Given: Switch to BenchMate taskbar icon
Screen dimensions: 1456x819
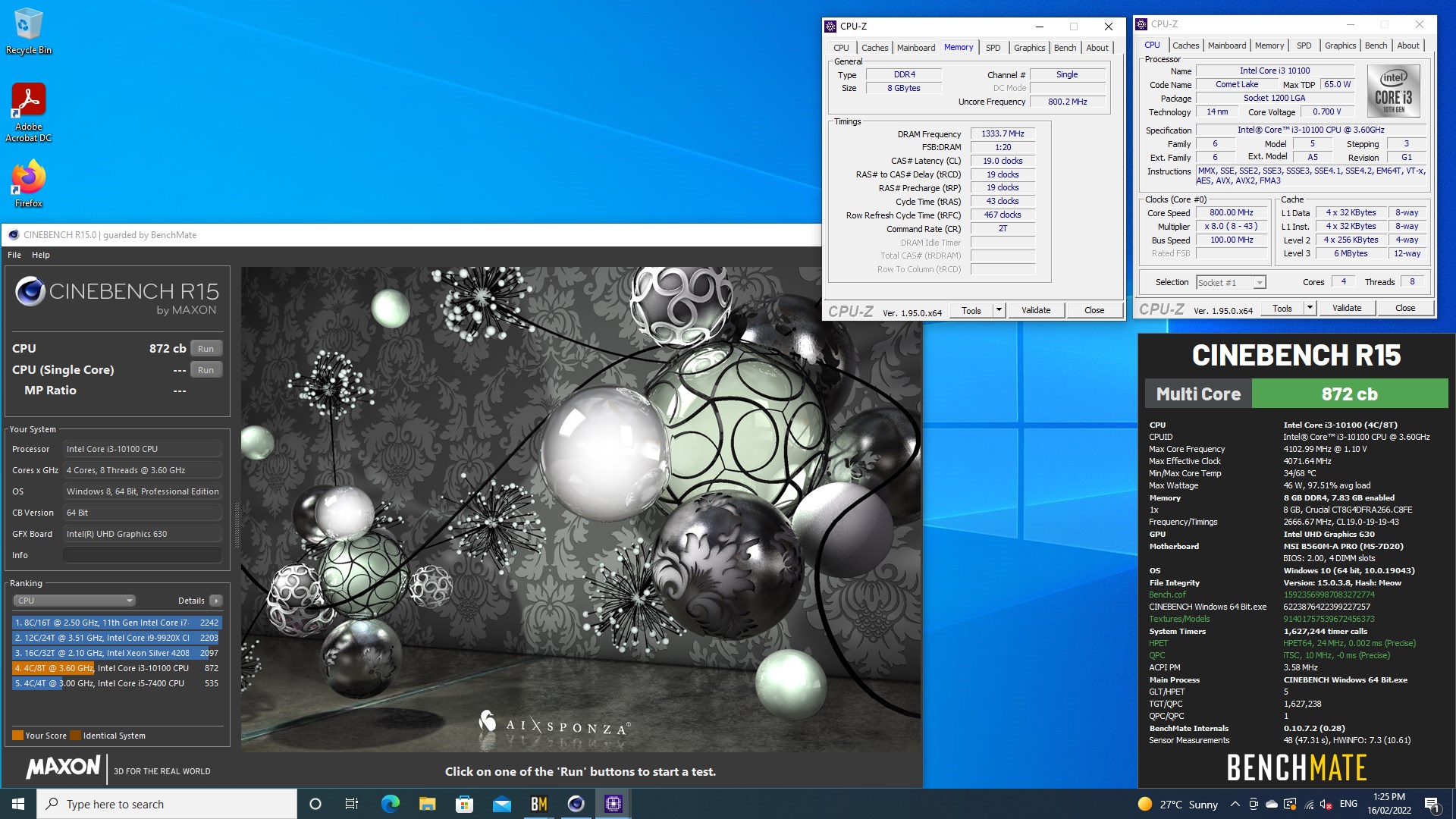Looking at the screenshot, I should click(x=539, y=804).
